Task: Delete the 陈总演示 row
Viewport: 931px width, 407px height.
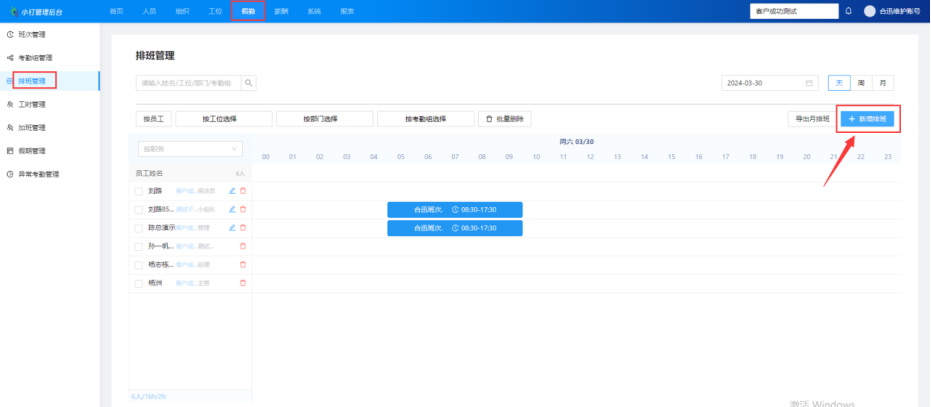Action: pyautogui.click(x=242, y=228)
